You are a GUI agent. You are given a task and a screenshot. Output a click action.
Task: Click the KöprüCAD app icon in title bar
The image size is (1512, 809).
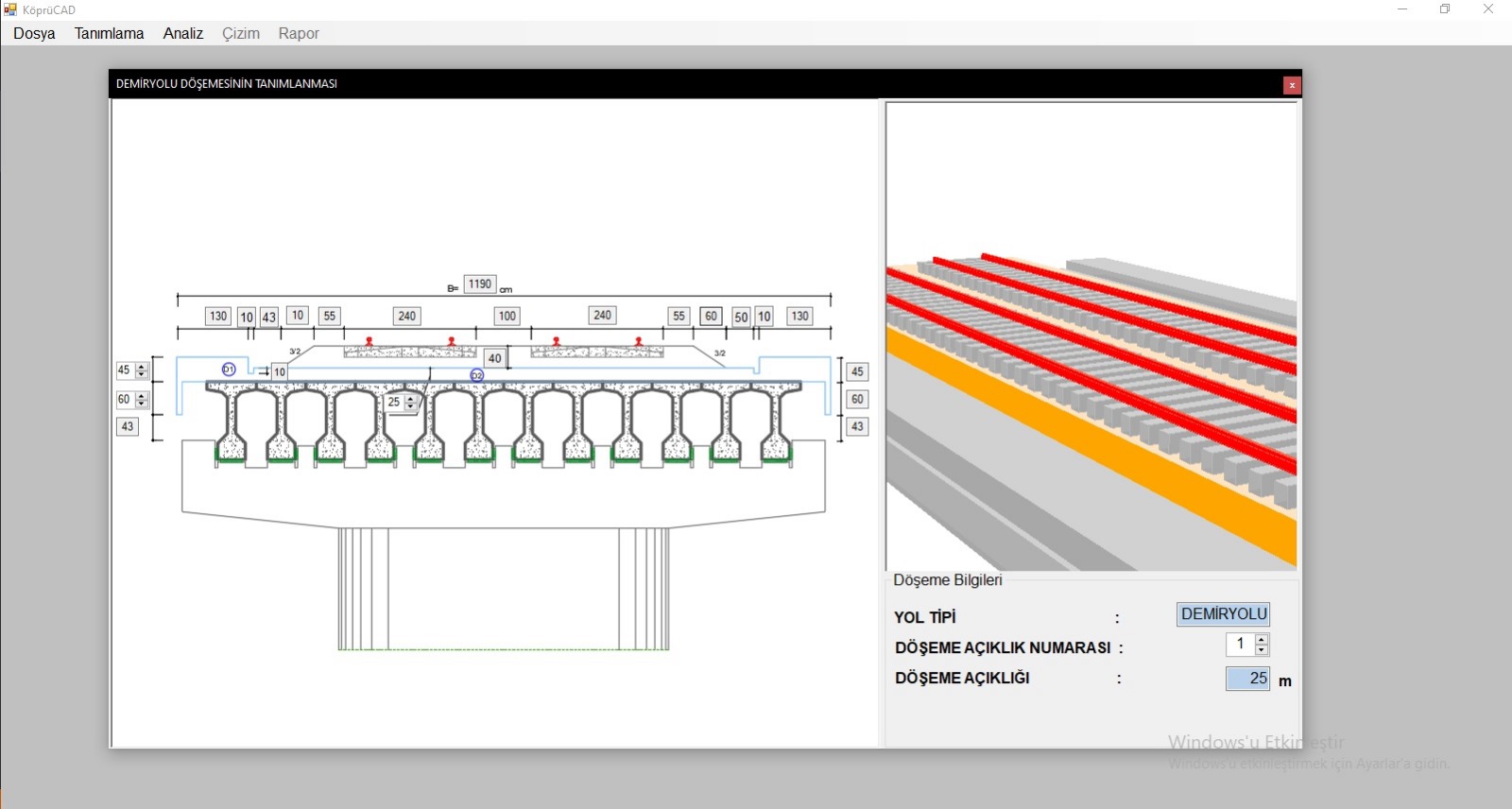pos(10,9)
